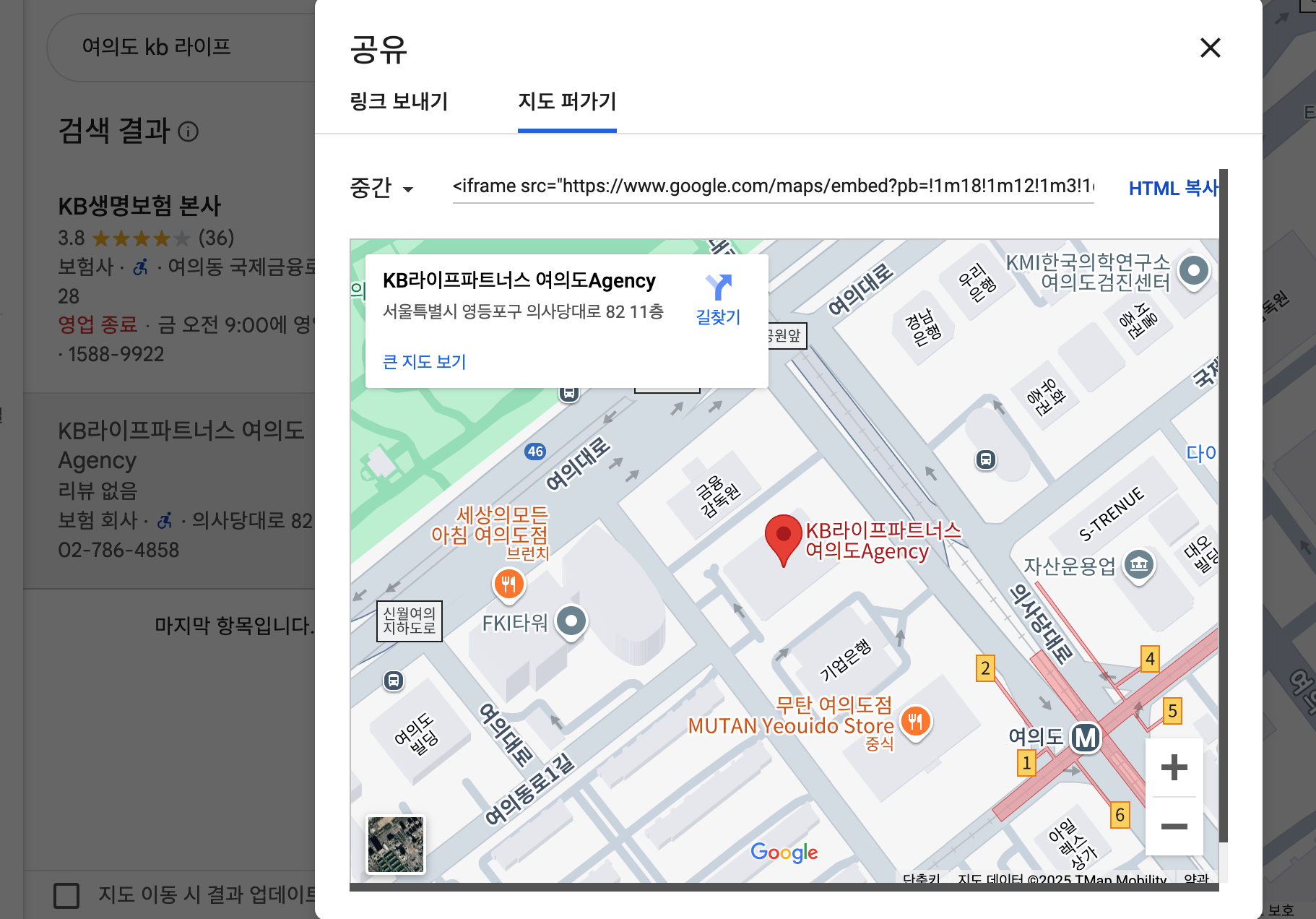Click the red KB라이프파트너스 map pin
This screenshot has height=919, width=1316.
click(783, 540)
